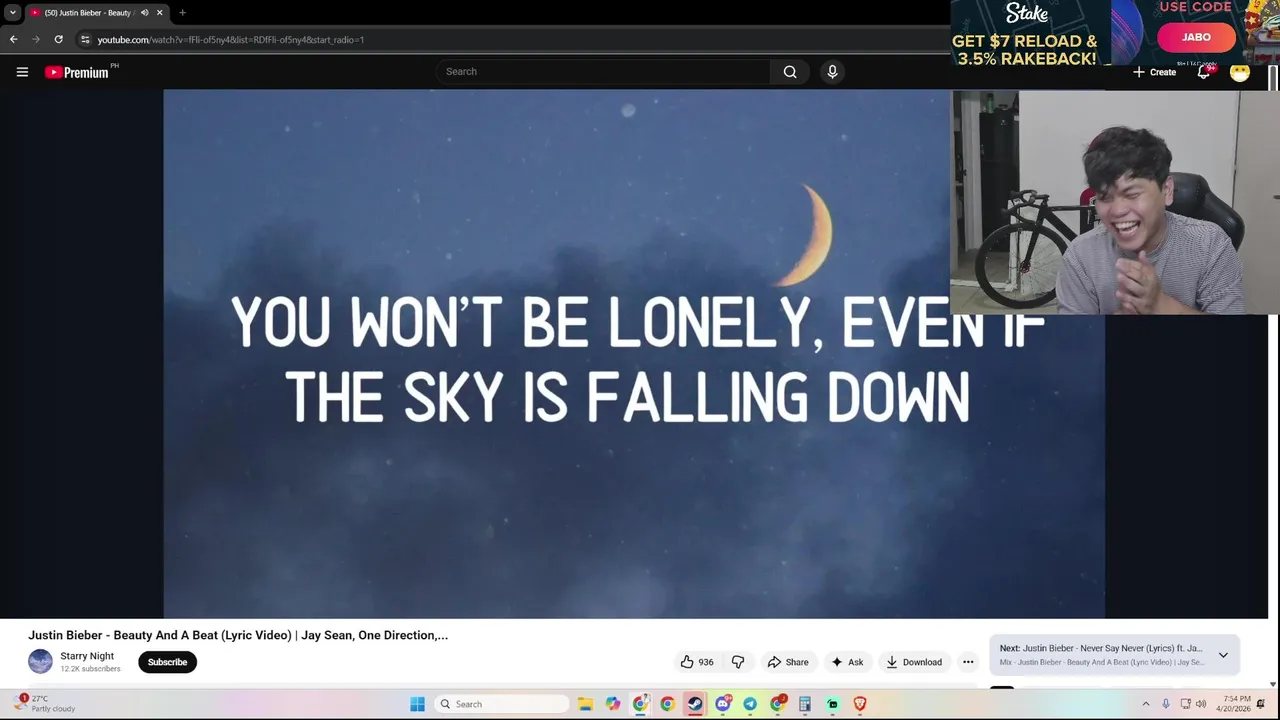Click the tray microphone icon
Image resolution: width=1280 pixels, height=720 pixels.
[1166, 704]
